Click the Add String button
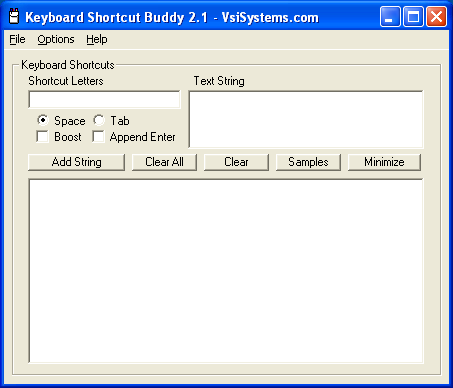 coord(77,162)
